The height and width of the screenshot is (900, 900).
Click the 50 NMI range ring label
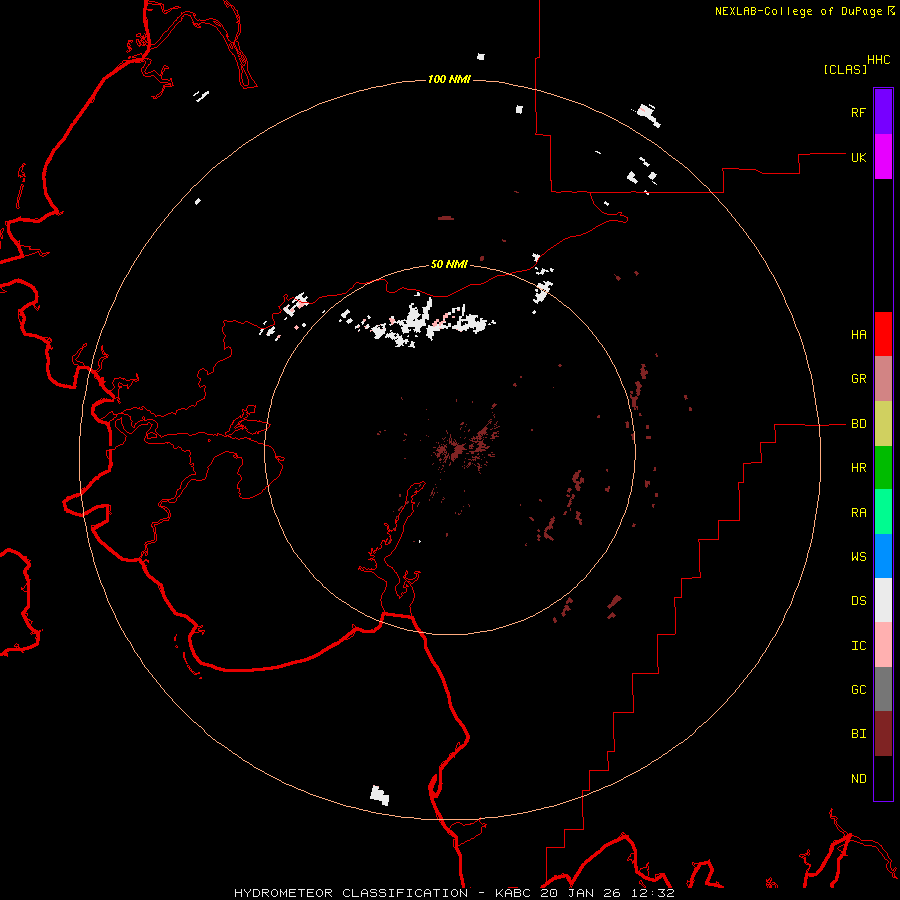coord(449,264)
